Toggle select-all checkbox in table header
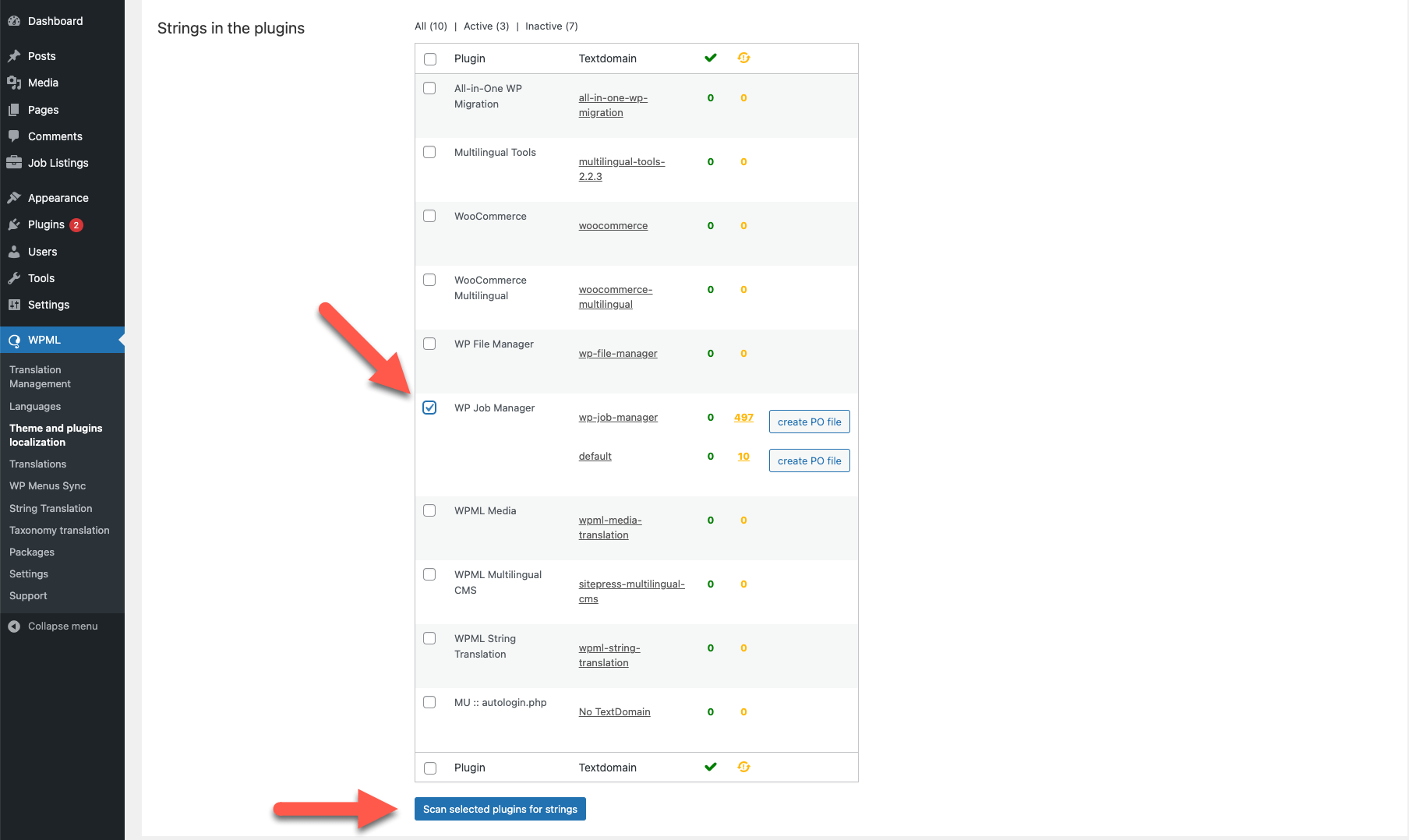1409x840 pixels. pos(430,59)
